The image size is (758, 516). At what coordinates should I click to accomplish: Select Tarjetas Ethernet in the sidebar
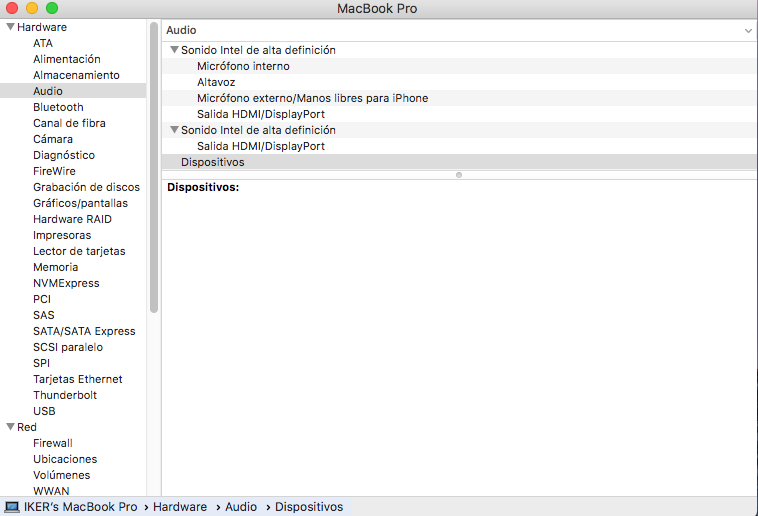(x=77, y=379)
